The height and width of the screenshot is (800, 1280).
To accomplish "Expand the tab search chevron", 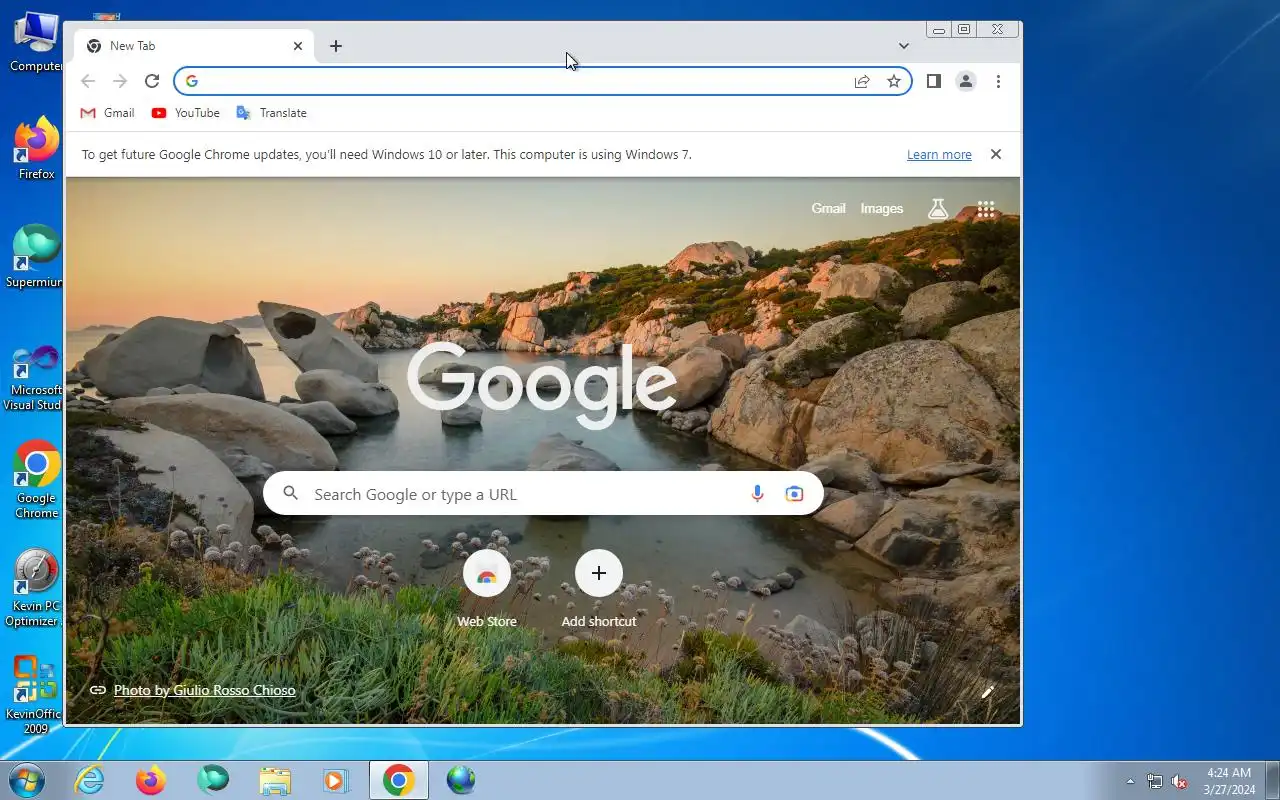I will pyautogui.click(x=904, y=46).
